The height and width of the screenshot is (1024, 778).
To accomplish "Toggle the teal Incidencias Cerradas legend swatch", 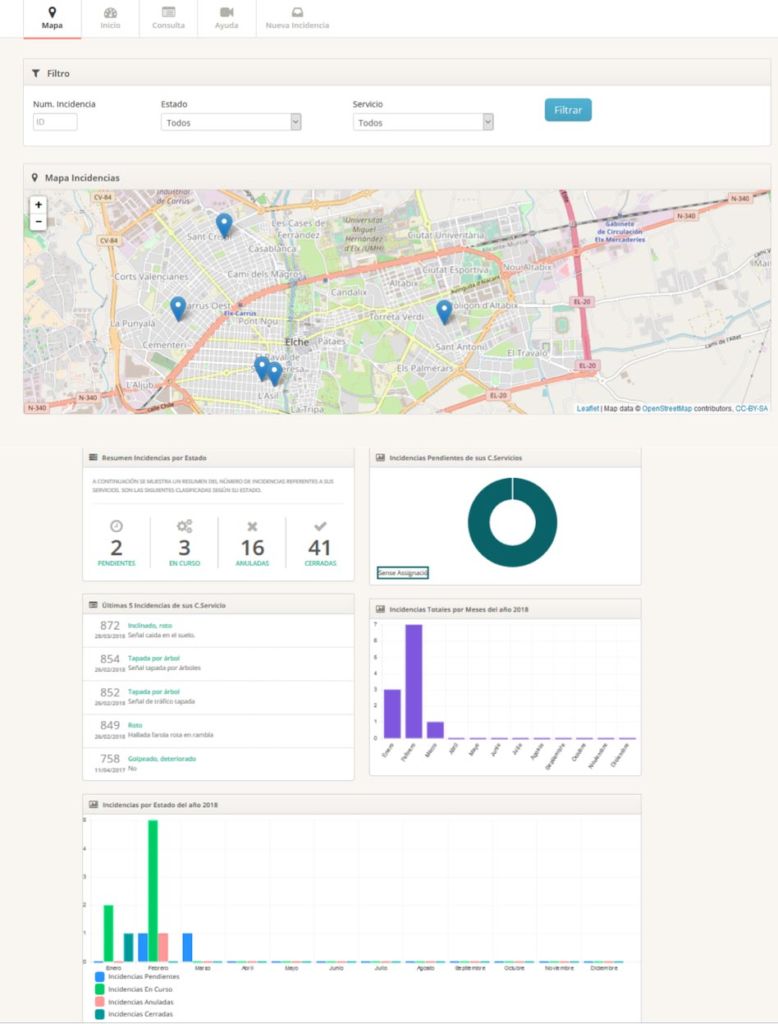I will click(x=100, y=1014).
